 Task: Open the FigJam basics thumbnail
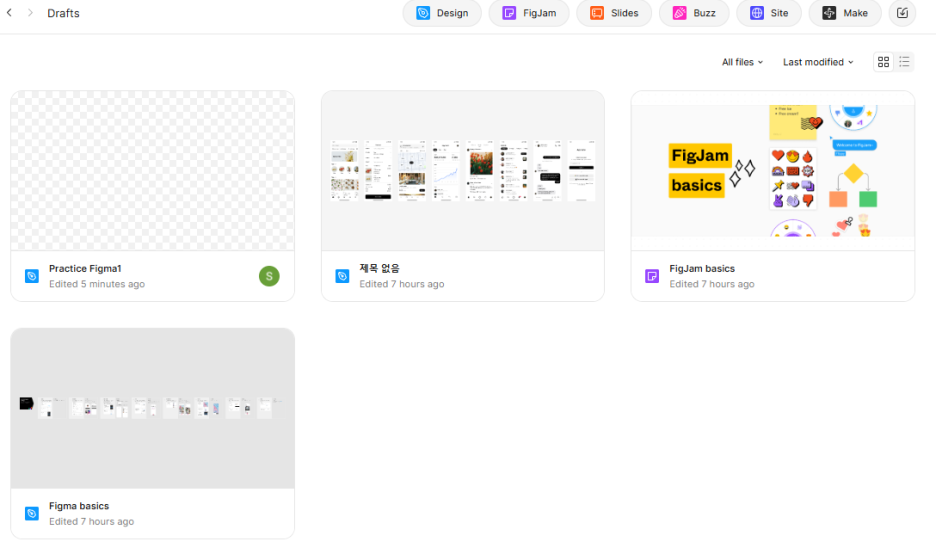coord(772,171)
